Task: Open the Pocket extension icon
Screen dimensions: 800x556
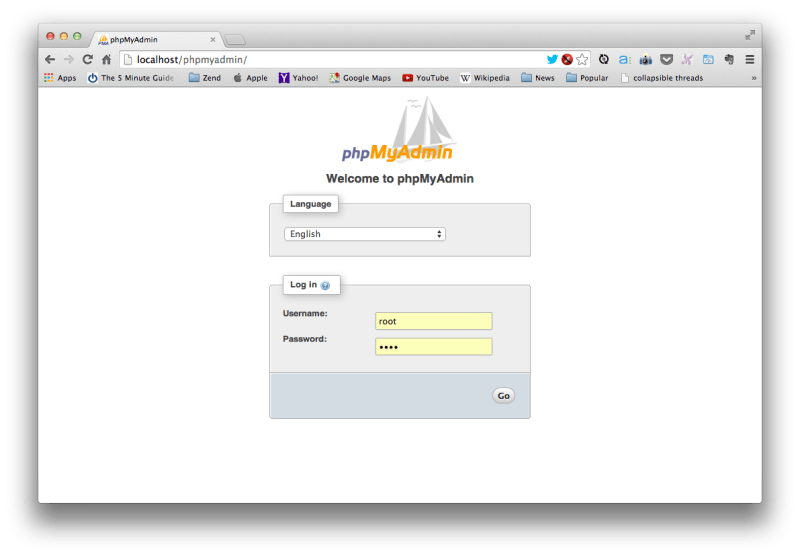Action: (x=666, y=60)
